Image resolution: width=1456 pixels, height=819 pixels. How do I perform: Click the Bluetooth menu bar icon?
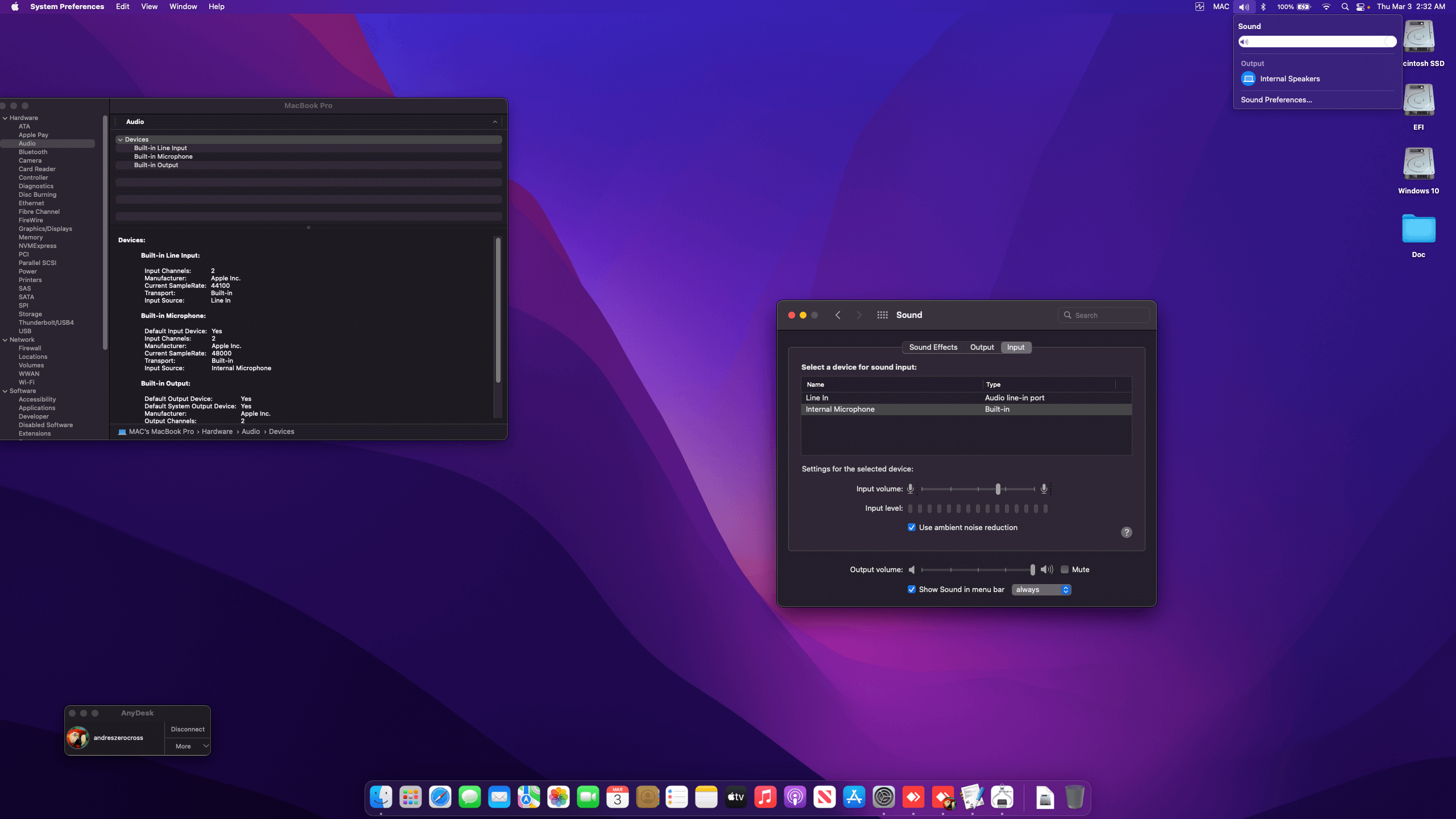point(1263,7)
